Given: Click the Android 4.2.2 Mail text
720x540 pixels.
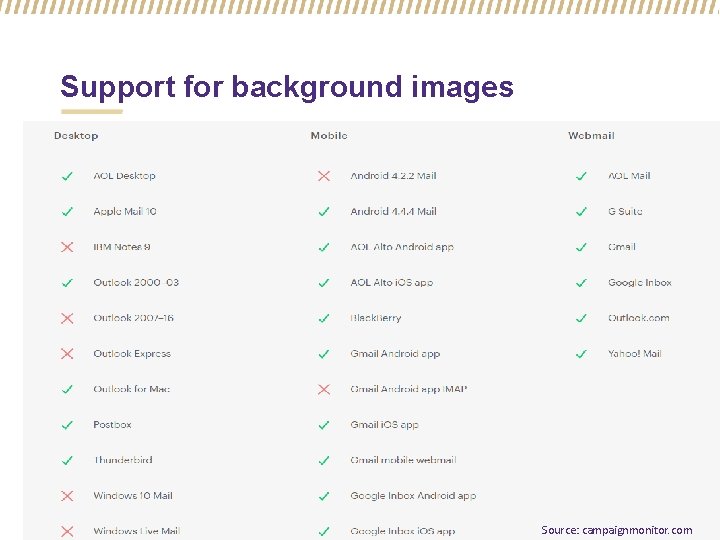Looking at the screenshot, I should (394, 175).
